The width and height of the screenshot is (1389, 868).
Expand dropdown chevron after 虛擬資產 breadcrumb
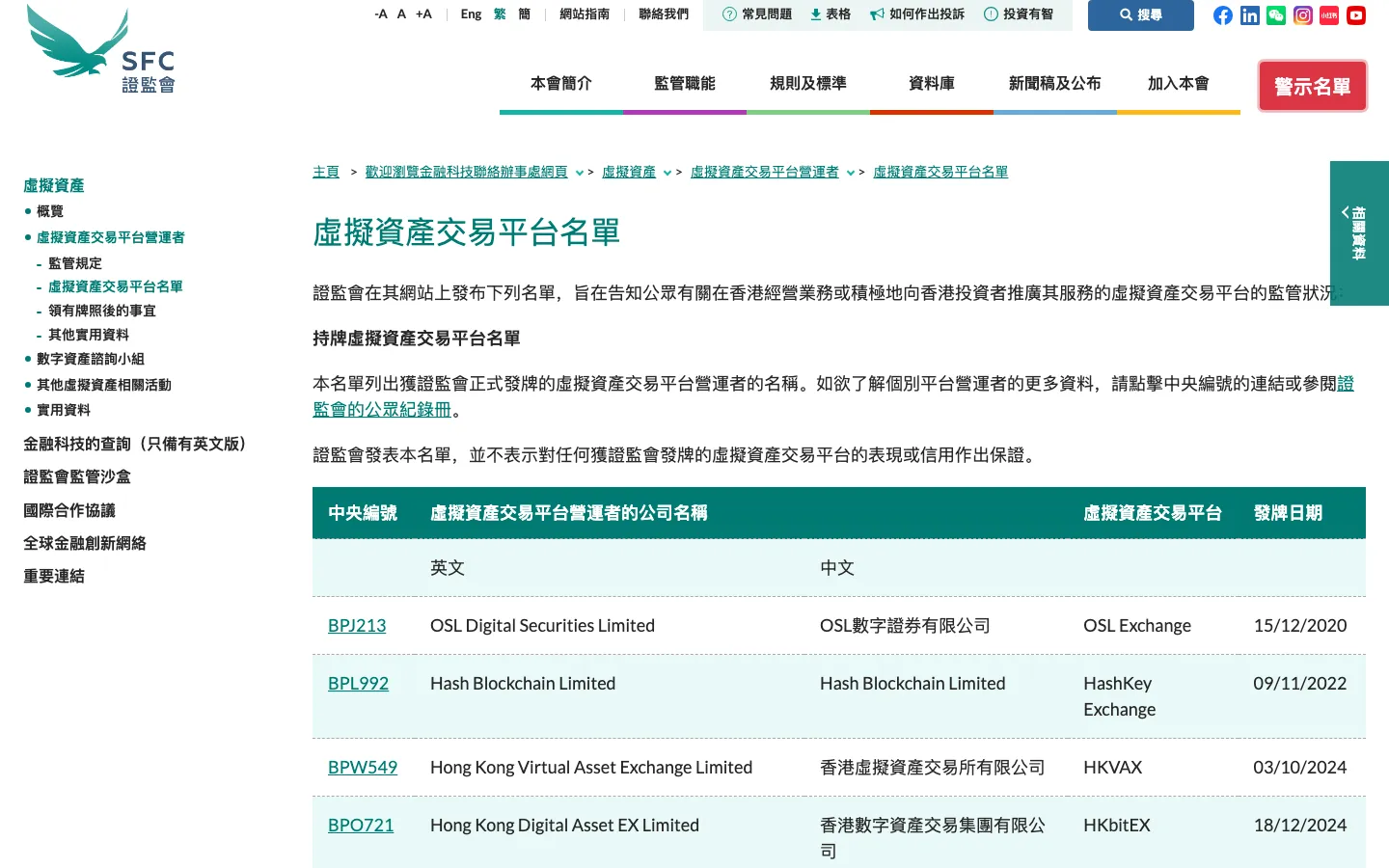(667, 173)
